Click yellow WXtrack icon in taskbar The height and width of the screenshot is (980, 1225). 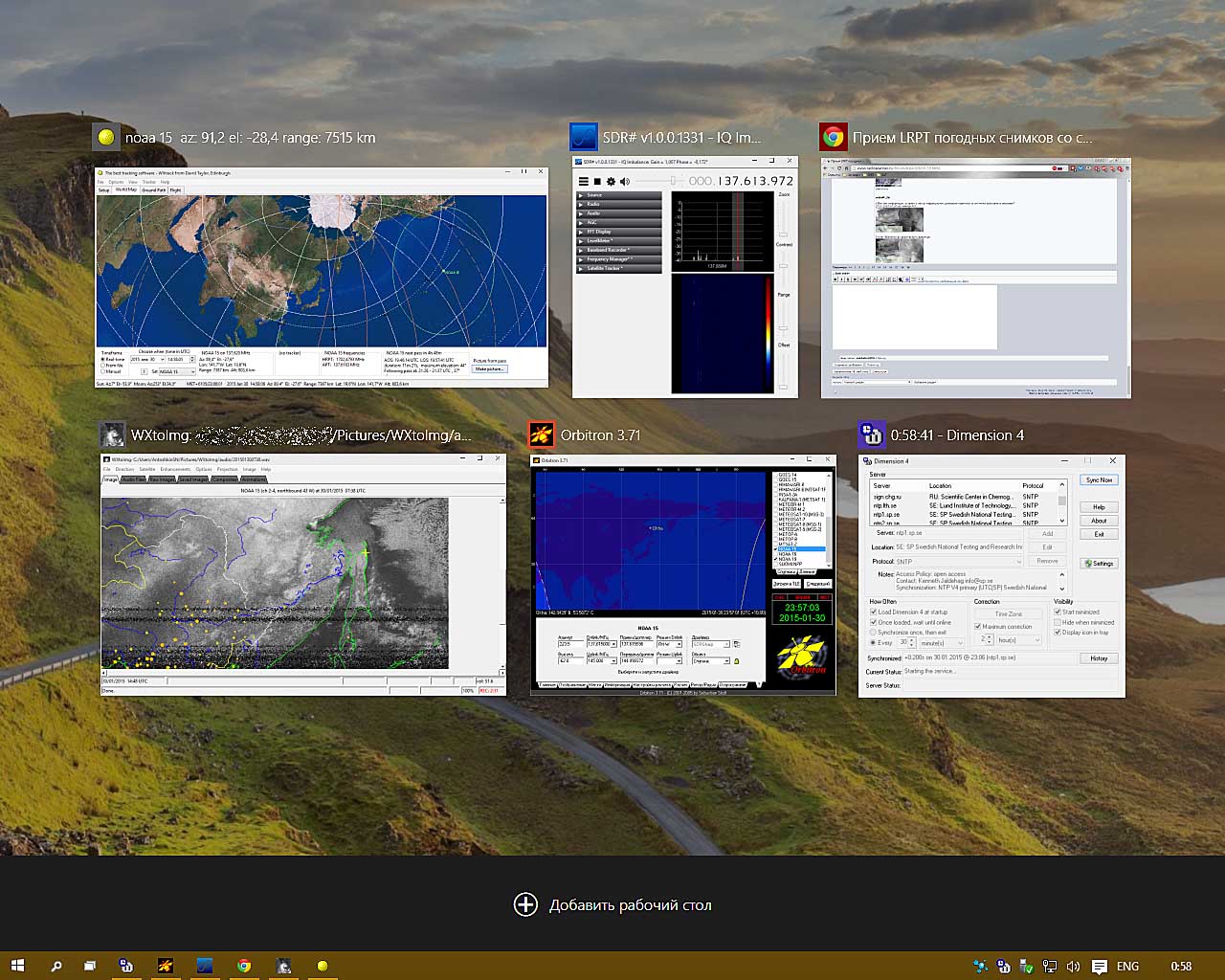pos(323,966)
